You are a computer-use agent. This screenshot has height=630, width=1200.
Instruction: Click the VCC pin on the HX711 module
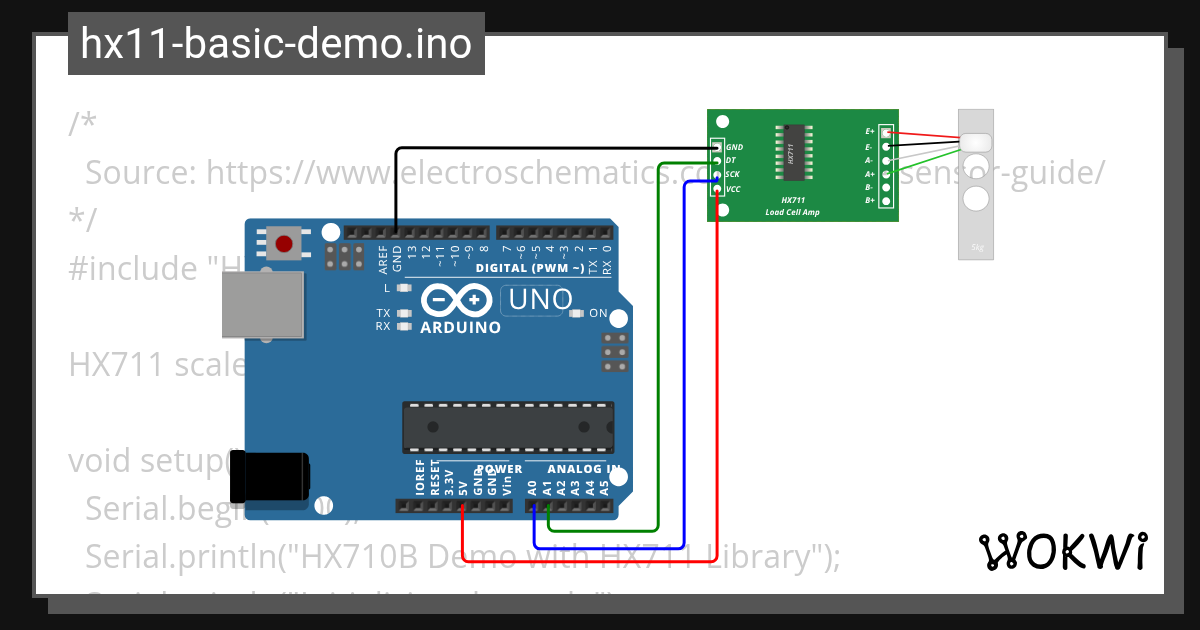717,189
